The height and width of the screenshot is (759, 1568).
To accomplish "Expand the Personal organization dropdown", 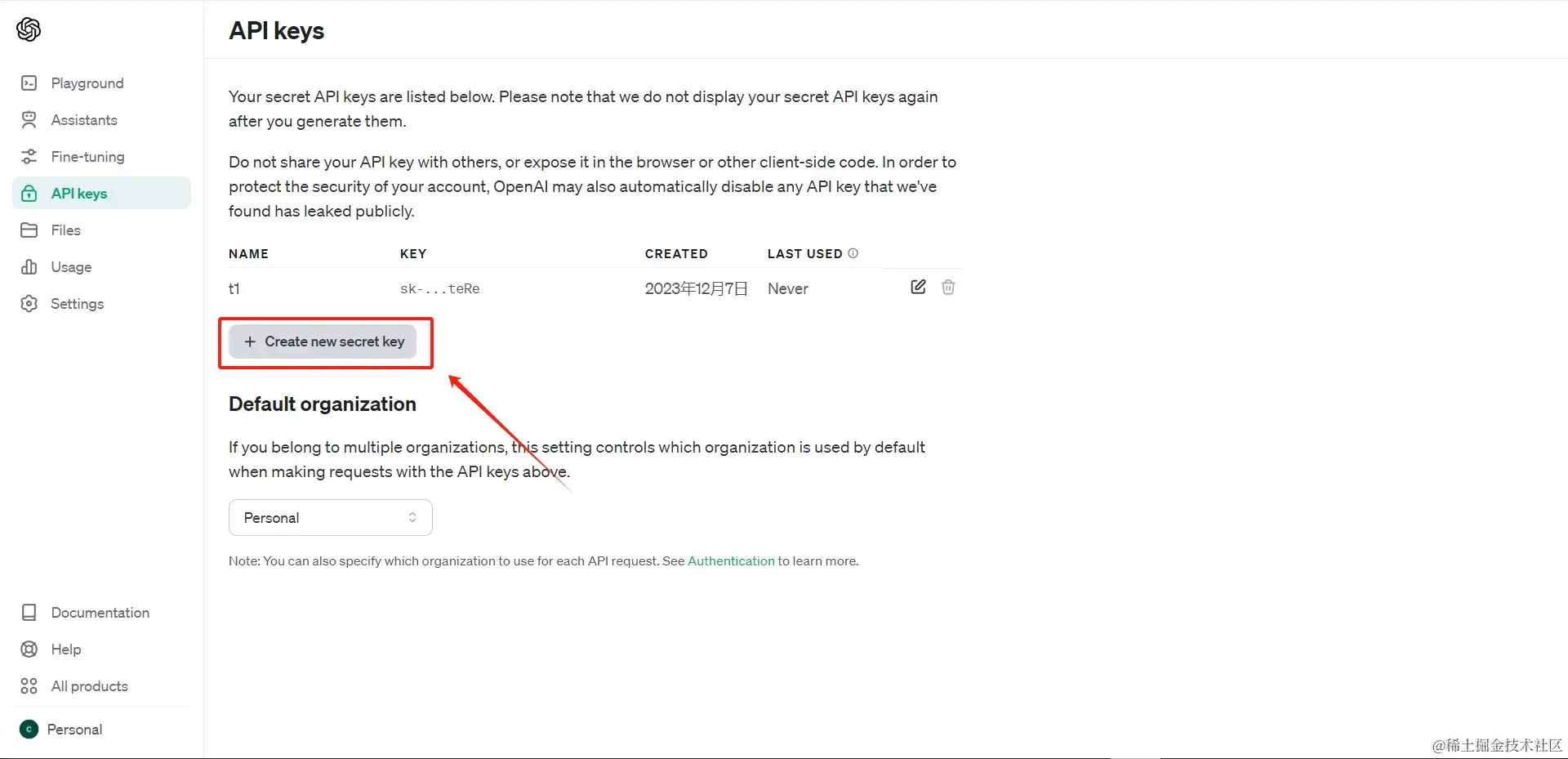I will (x=330, y=518).
